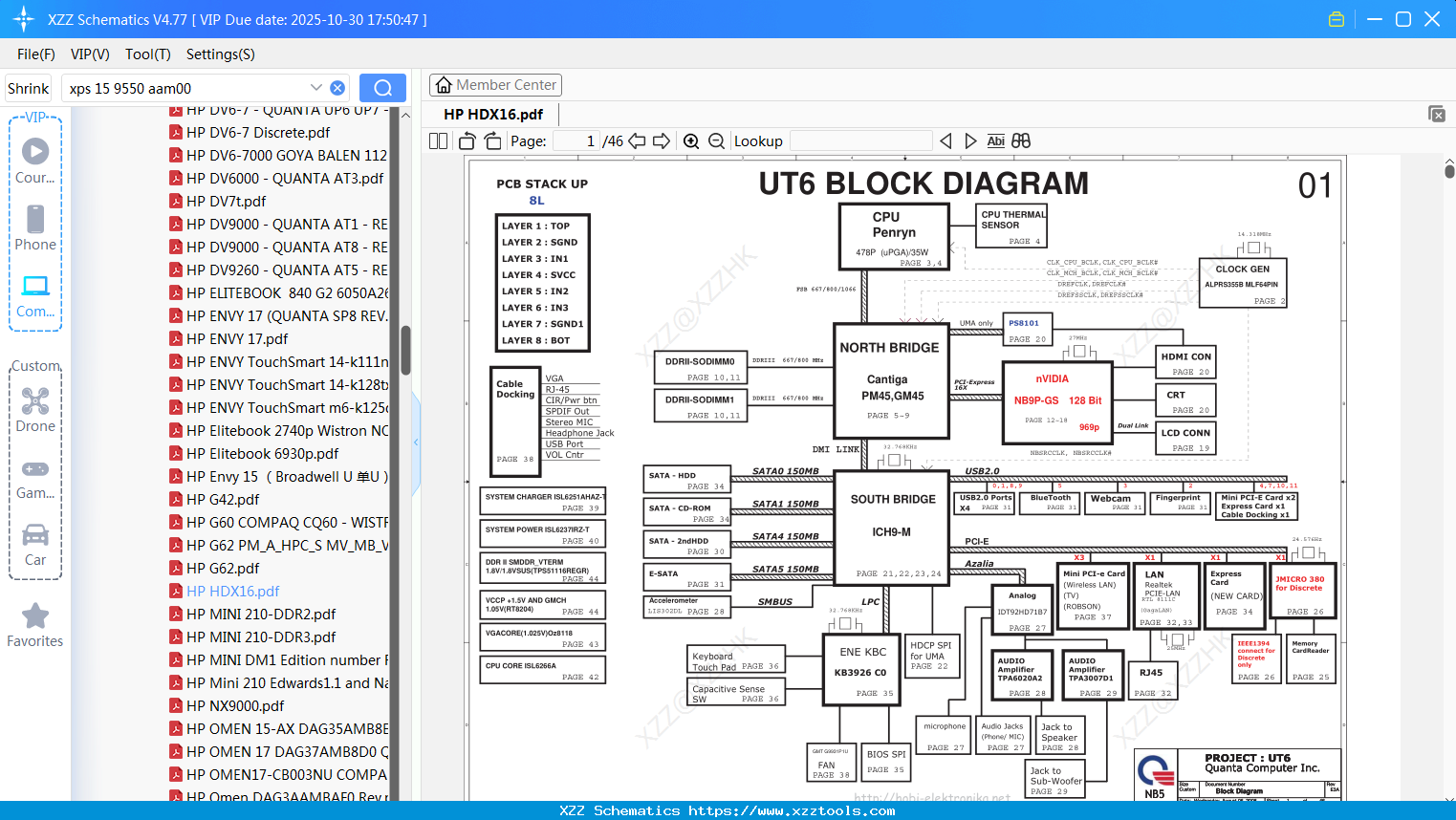Open the Favorites star icon

[x=35, y=626]
